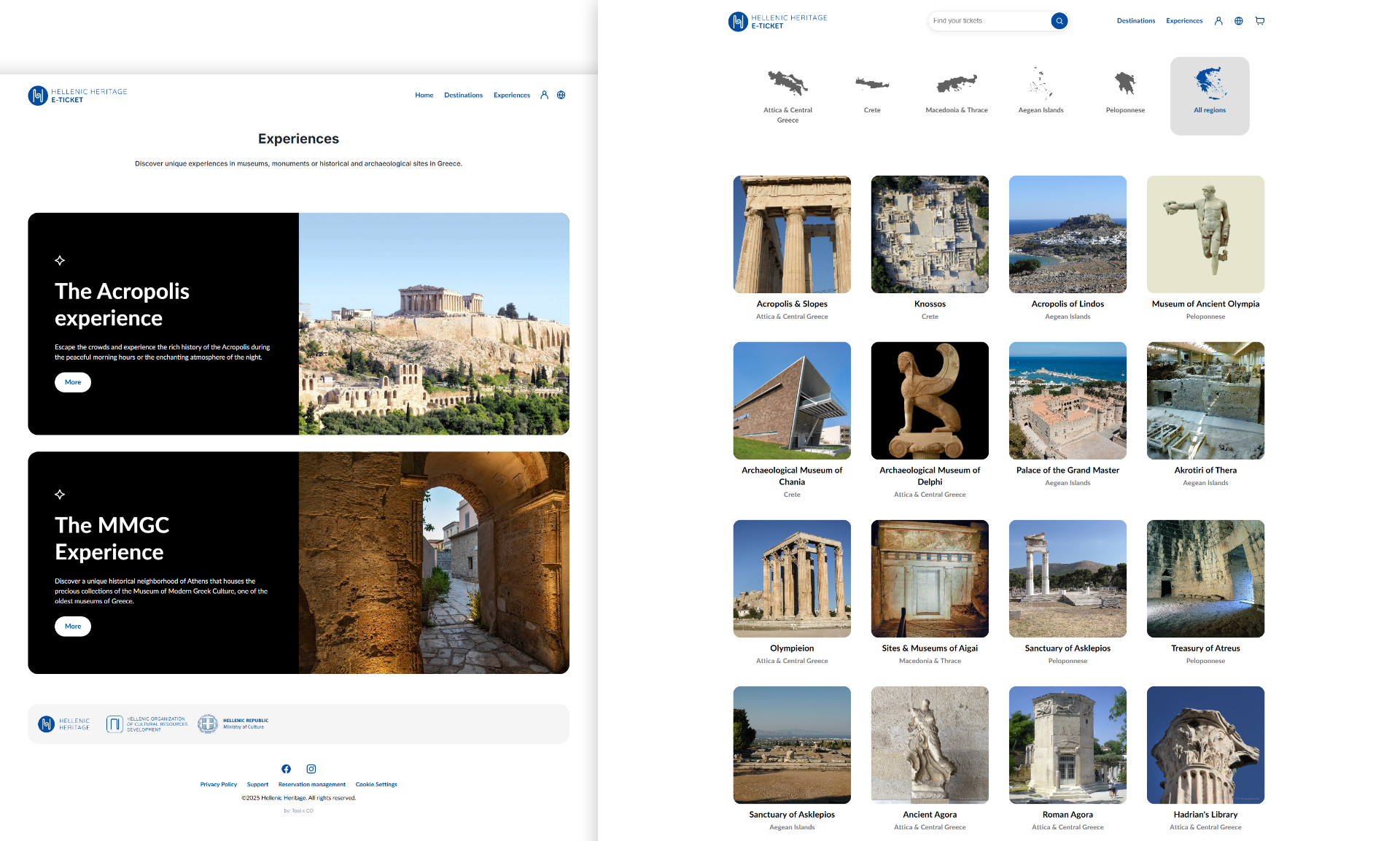Click Destinations in the left page menu
The width and height of the screenshot is (1400, 841).
click(463, 96)
